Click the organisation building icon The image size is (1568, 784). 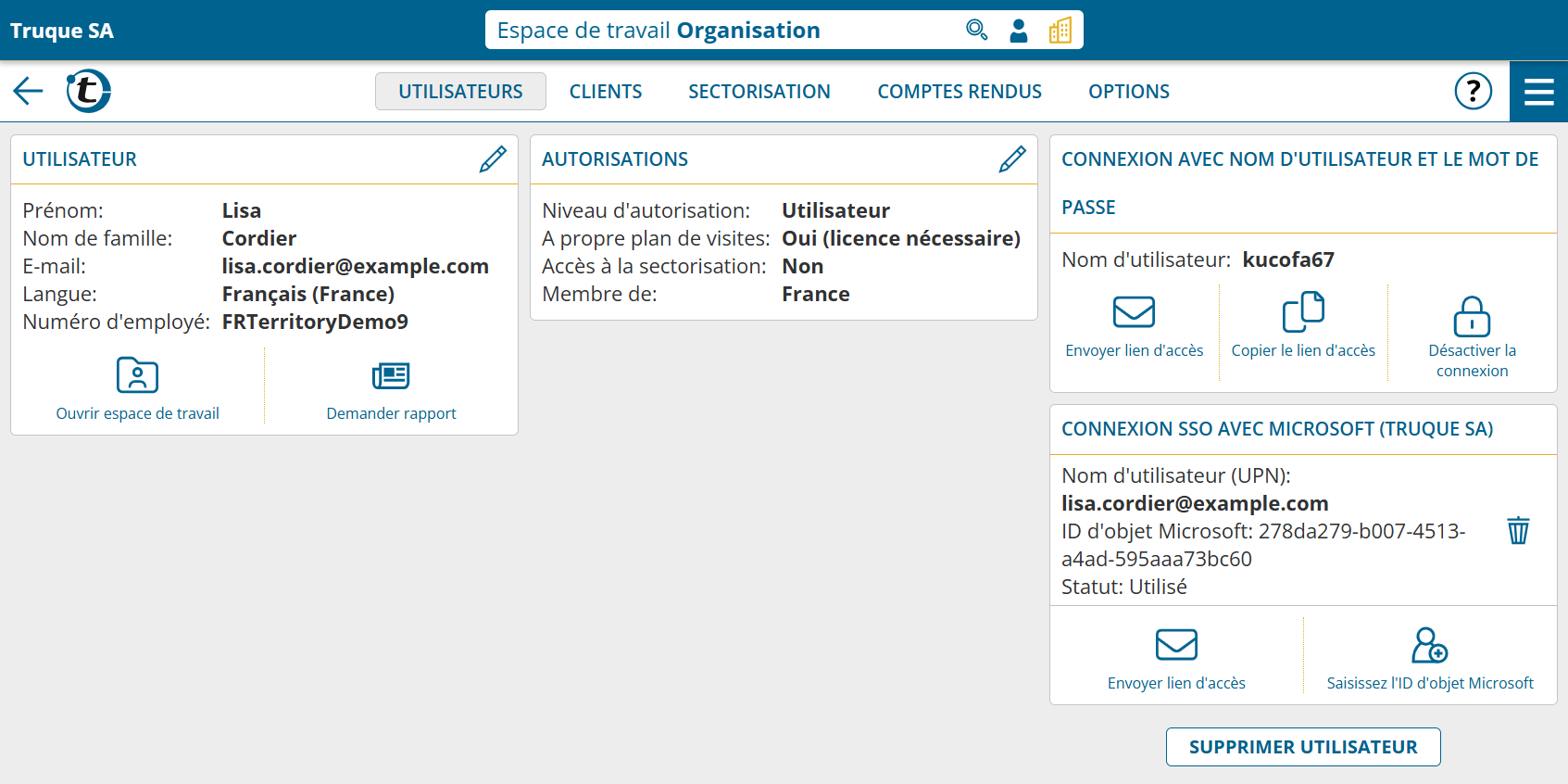click(1060, 31)
